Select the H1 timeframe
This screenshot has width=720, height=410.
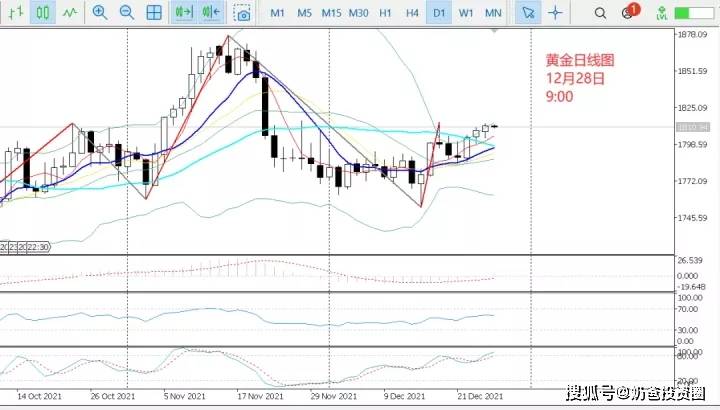click(385, 13)
